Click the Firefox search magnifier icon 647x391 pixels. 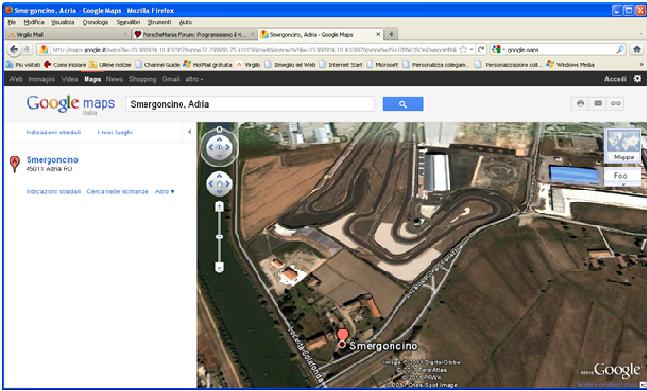pyautogui.click(x=620, y=49)
